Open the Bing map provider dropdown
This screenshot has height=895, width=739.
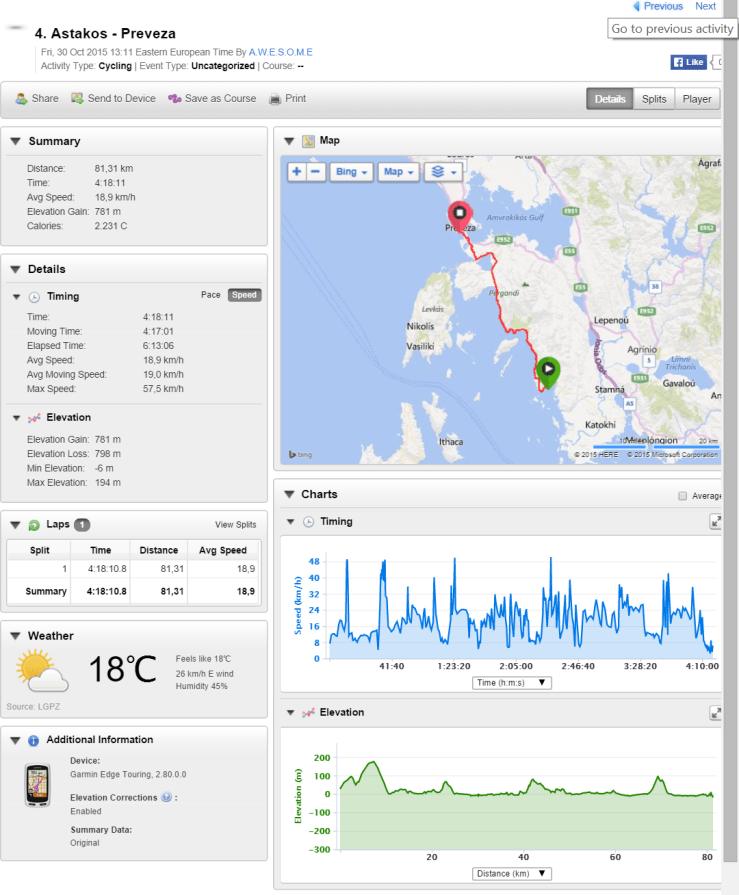(351, 172)
